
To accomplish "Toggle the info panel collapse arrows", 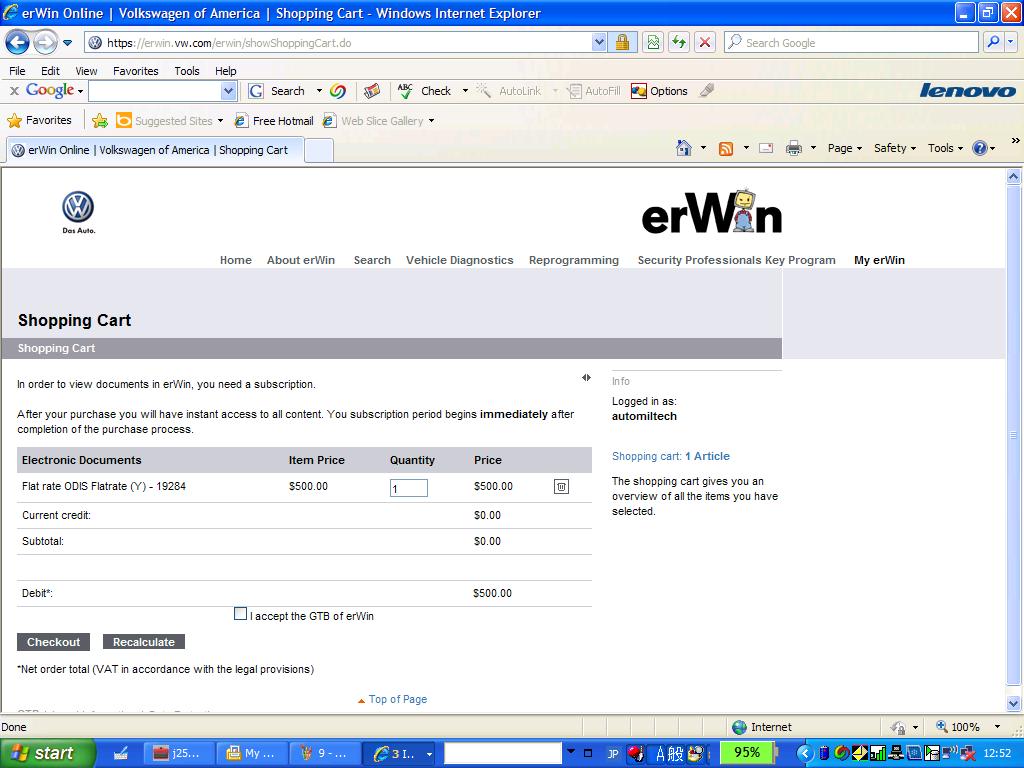I will [x=586, y=377].
